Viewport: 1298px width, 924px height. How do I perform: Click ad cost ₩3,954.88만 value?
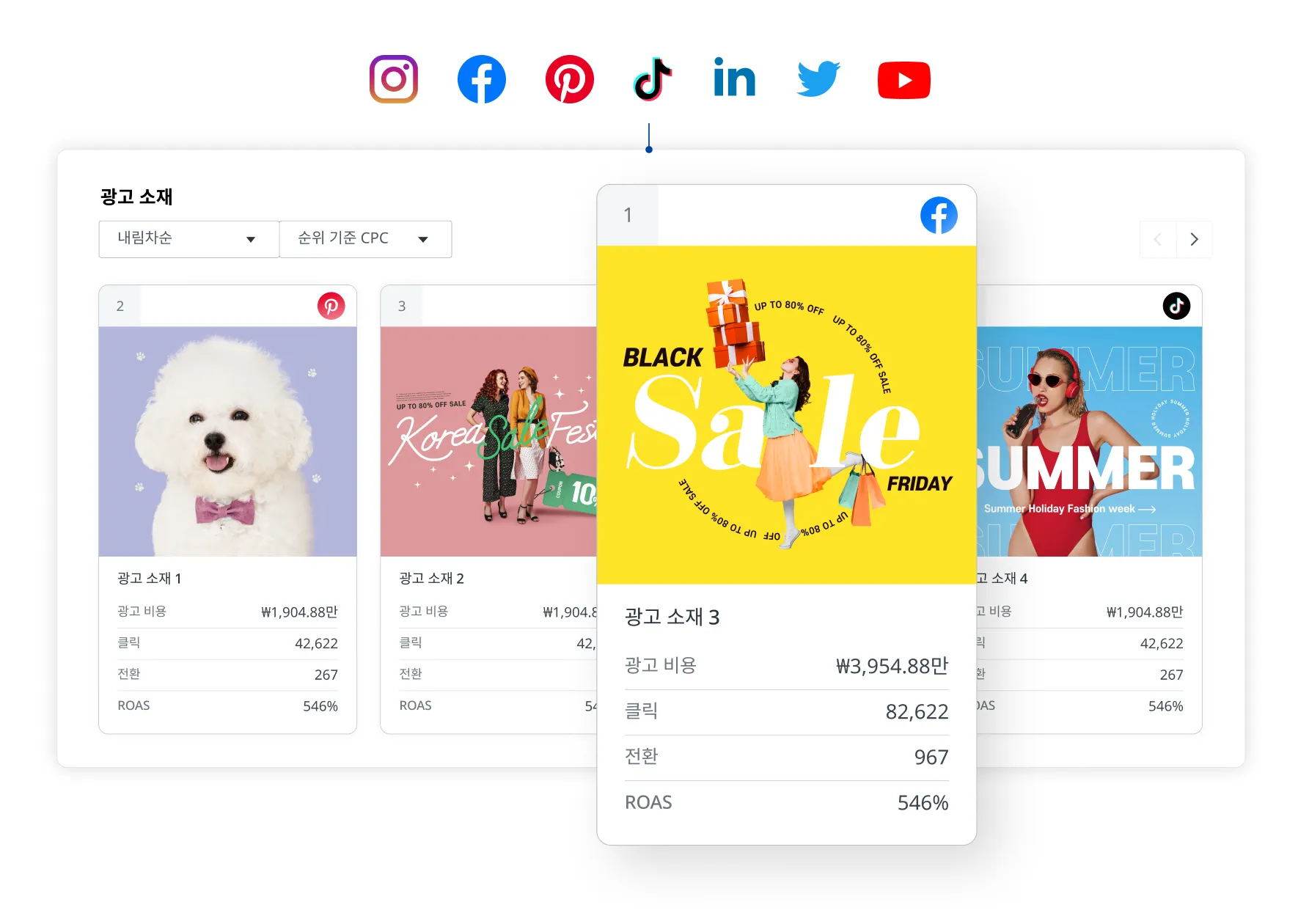click(892, 666)
